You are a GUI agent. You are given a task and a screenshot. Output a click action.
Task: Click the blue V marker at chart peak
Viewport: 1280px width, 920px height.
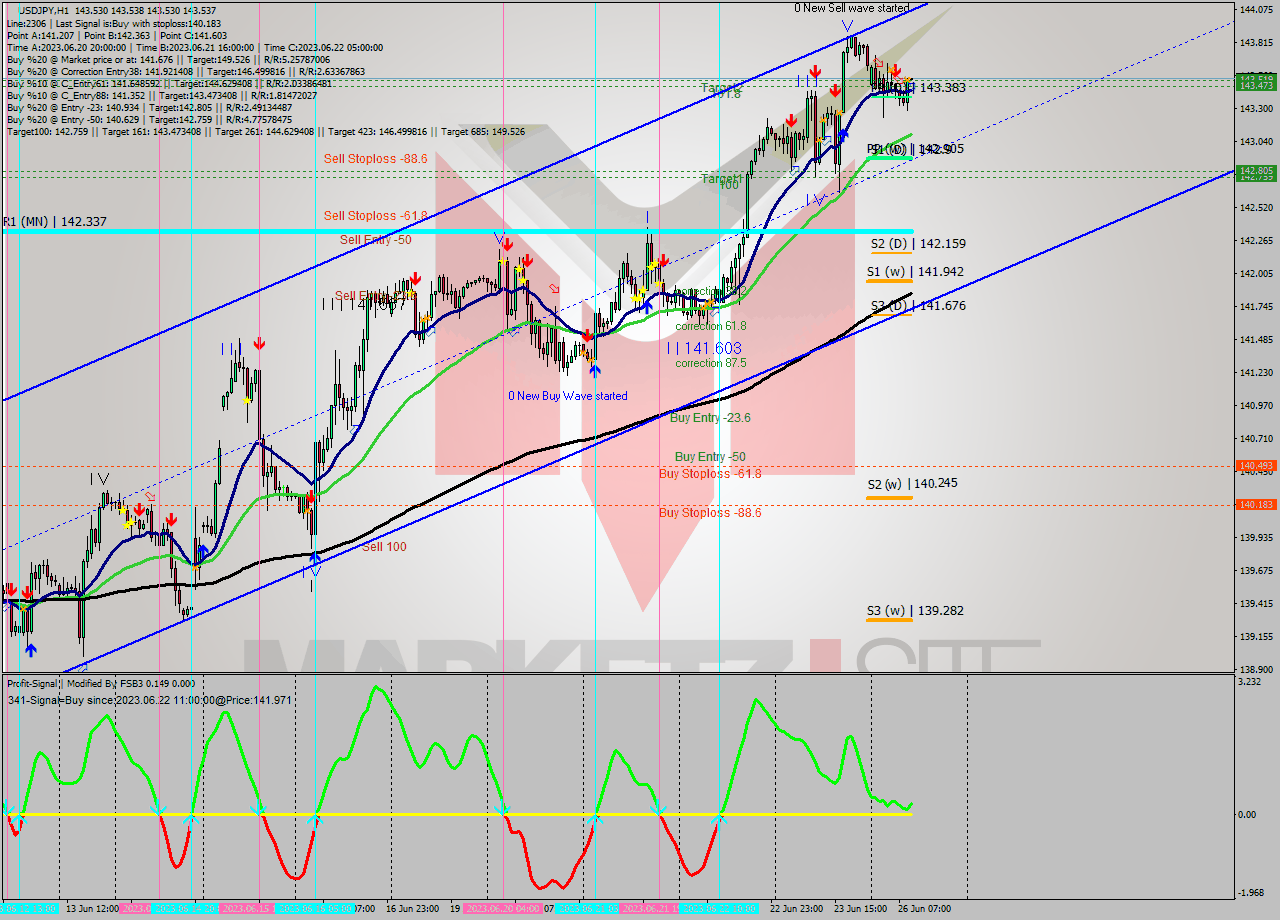[x=847, y=26]
